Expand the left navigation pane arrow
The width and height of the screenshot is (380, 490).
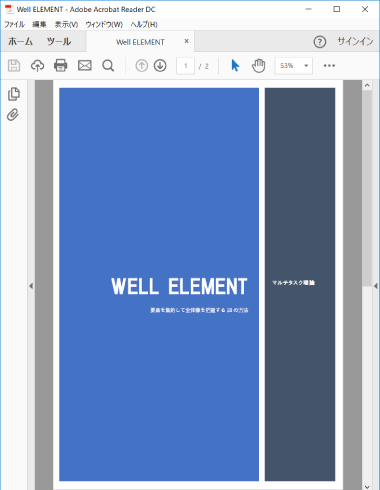31,286
